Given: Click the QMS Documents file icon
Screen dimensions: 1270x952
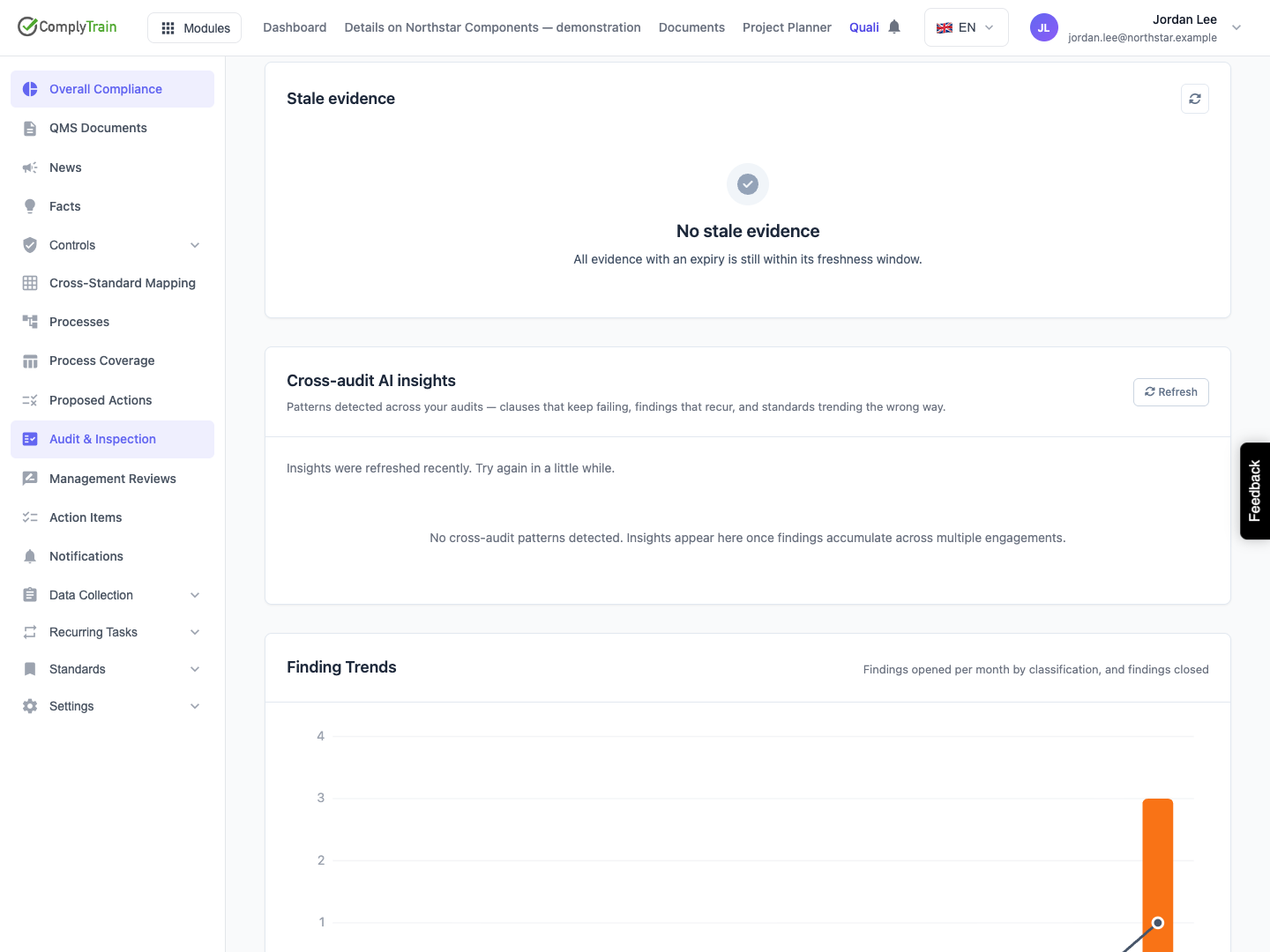Looking at the screenshot, I should click(30, 129).
